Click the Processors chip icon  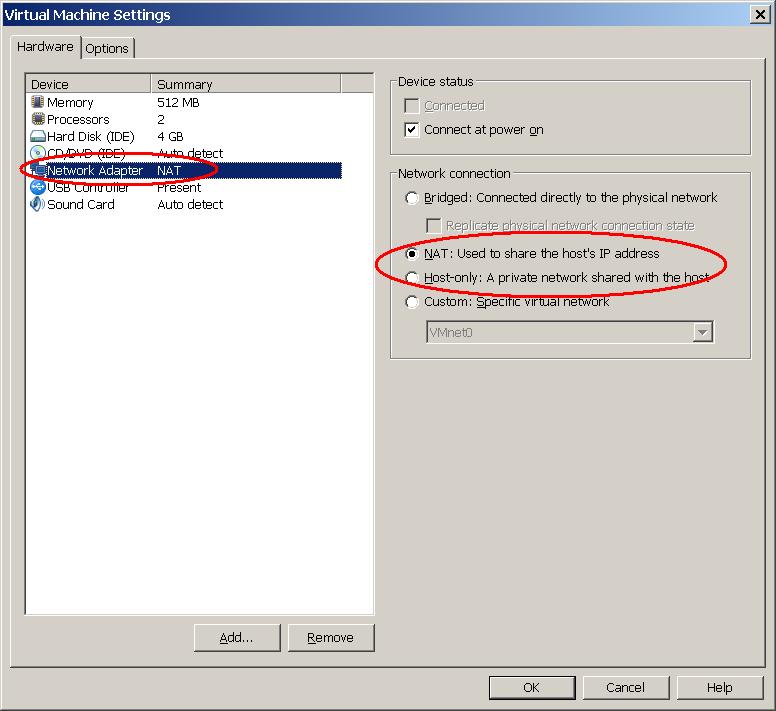[38, 119]
